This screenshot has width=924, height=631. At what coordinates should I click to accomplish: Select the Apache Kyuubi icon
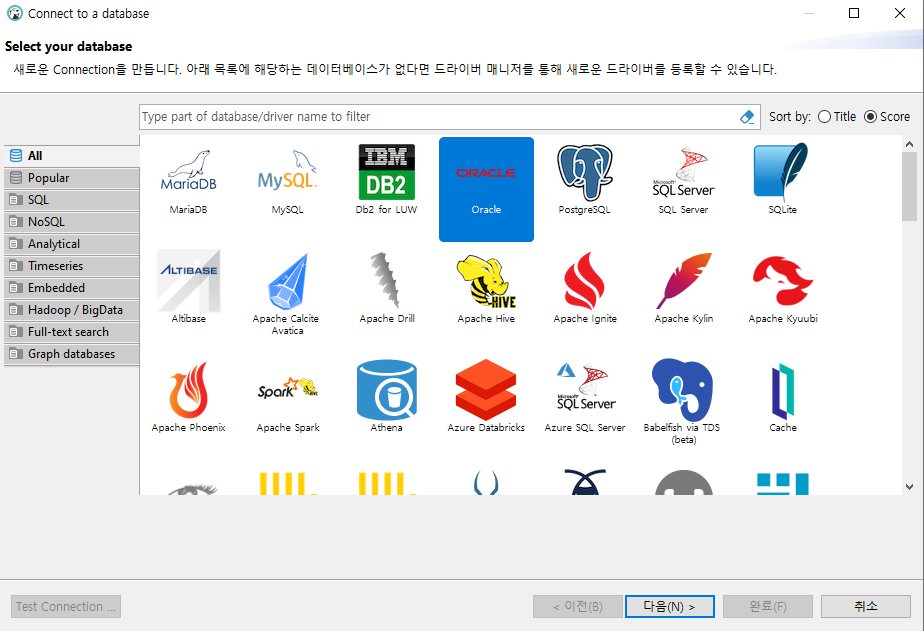point(783,281)
